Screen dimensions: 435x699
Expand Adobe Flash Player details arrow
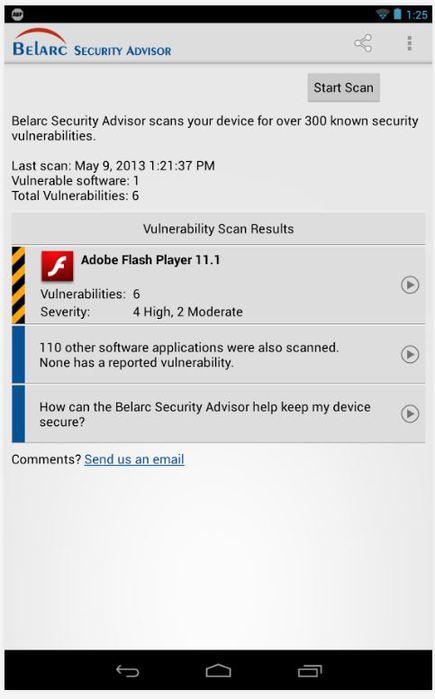tap(410, 285)
